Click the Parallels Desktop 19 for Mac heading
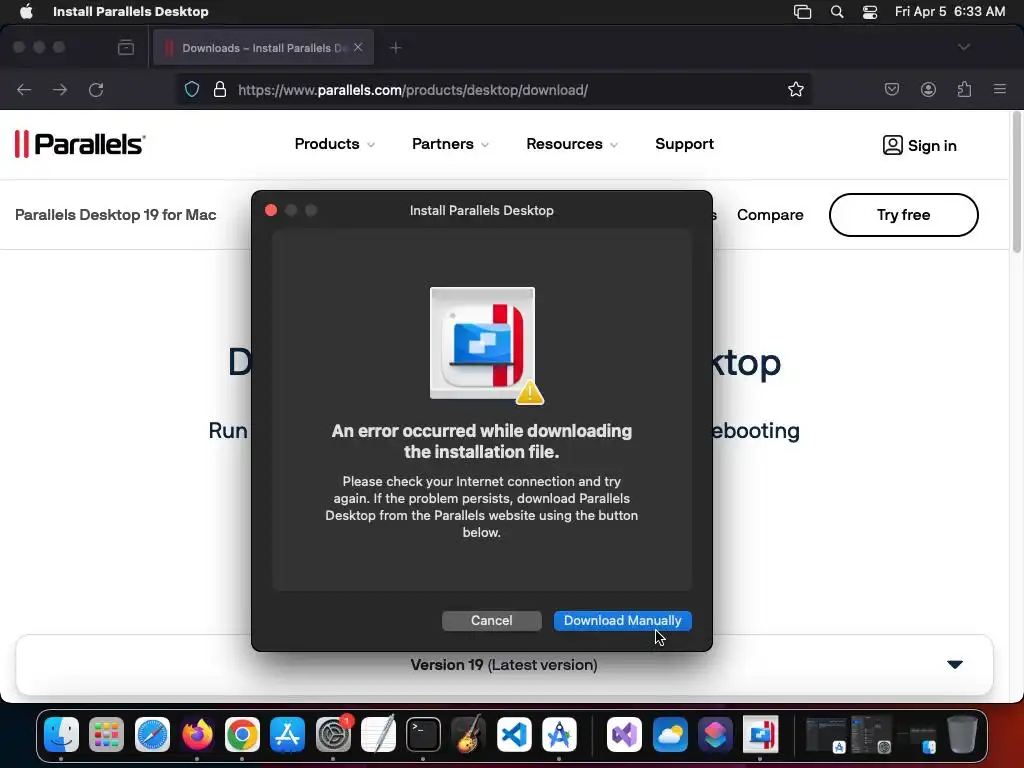This screenshot has height=768, width=1024. tap(116, 215)
